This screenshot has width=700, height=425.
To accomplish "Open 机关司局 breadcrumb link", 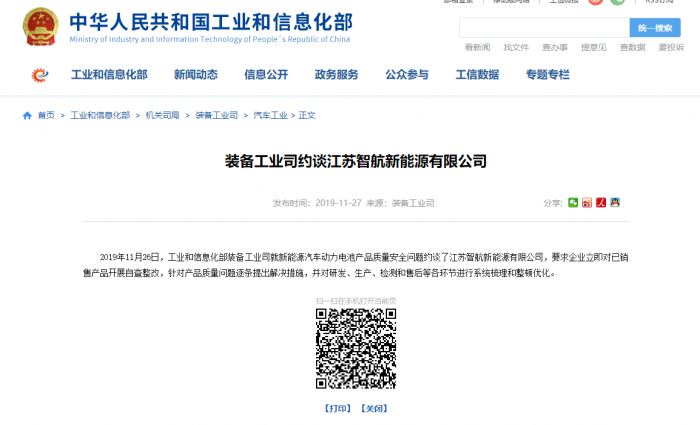I will click(162, 116).
